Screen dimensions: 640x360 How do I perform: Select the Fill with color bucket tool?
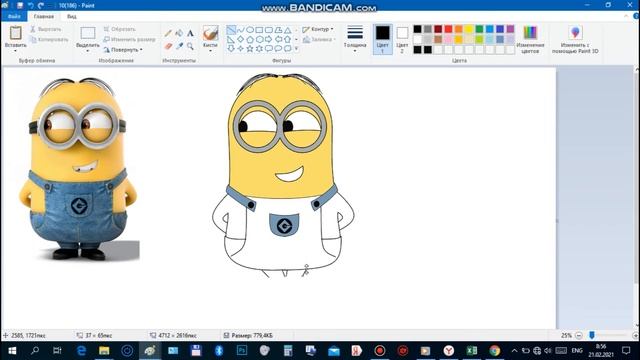pyautogui.click(x=179, y=33)
